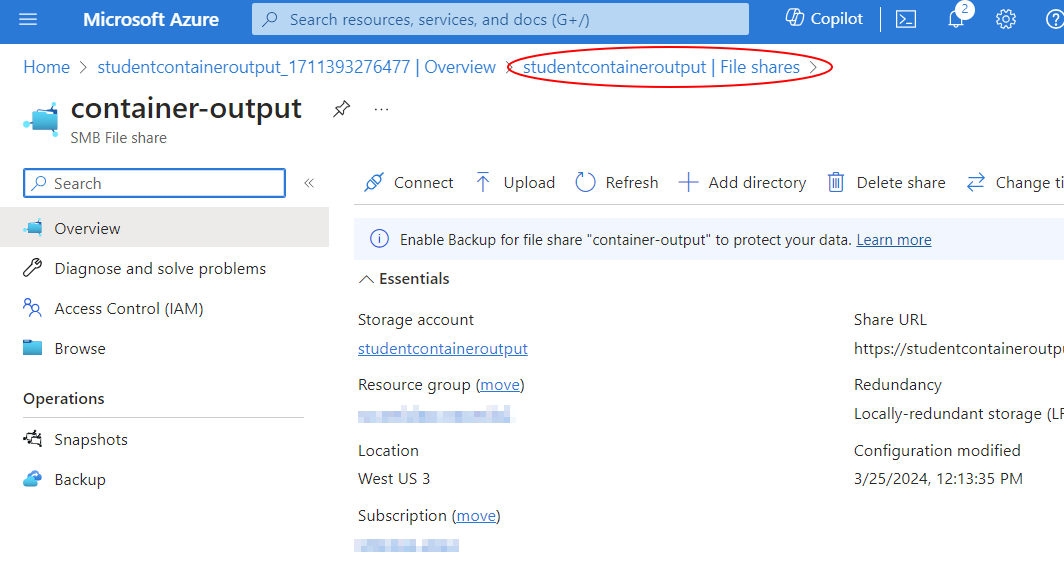Upload a file to the share

coord(515,182)
